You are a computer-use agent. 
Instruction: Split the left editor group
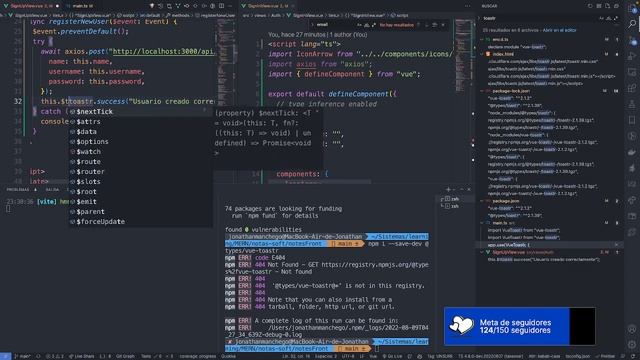click(x=222, y=6)
